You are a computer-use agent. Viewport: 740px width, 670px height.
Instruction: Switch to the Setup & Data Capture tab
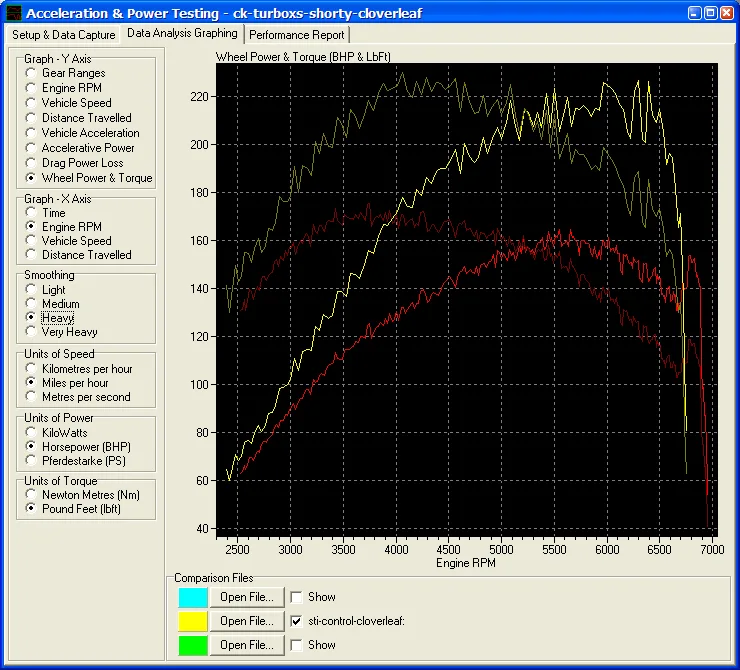pos(65,34)
